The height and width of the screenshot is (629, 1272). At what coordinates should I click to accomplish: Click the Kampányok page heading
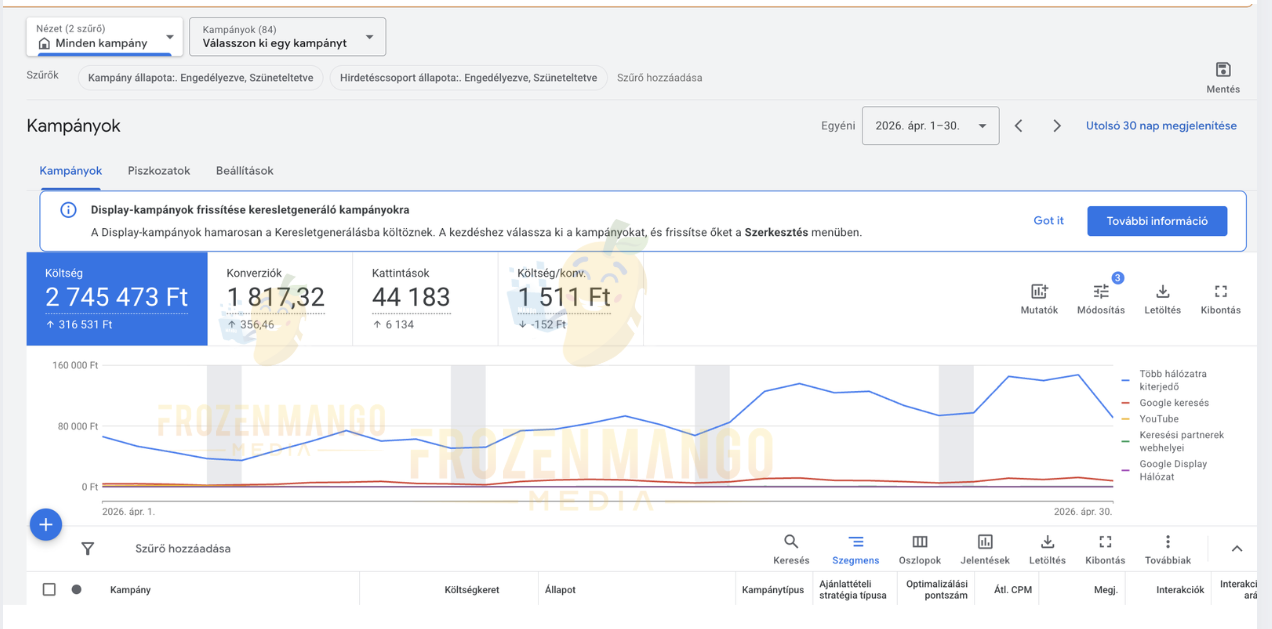click(73, 126)
